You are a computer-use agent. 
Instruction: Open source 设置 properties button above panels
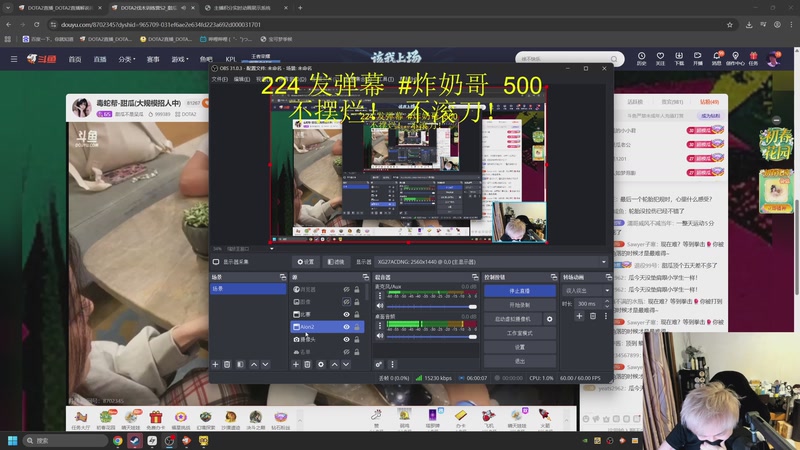tap(306, 262)
